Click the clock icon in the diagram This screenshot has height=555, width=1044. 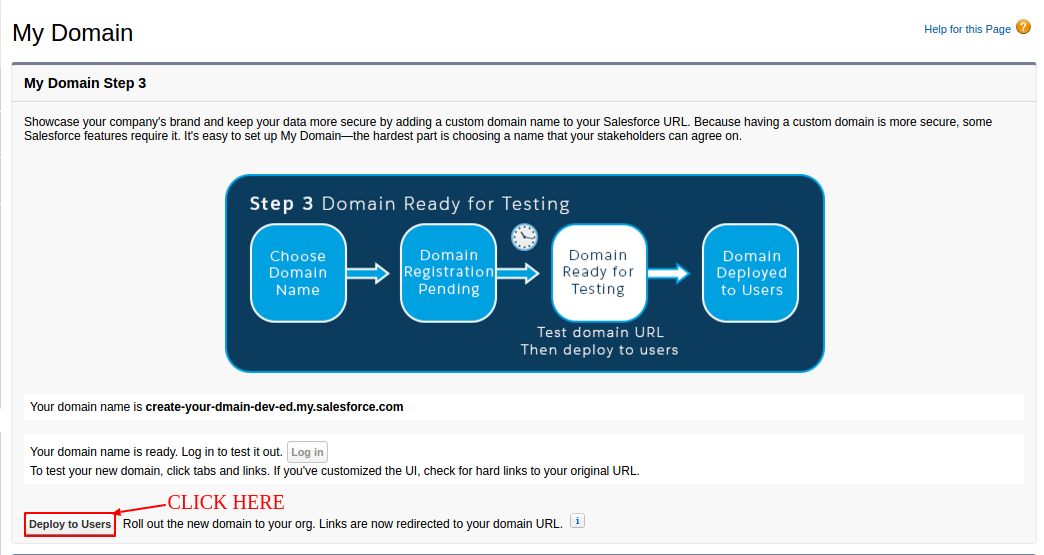tap(524, 237)
